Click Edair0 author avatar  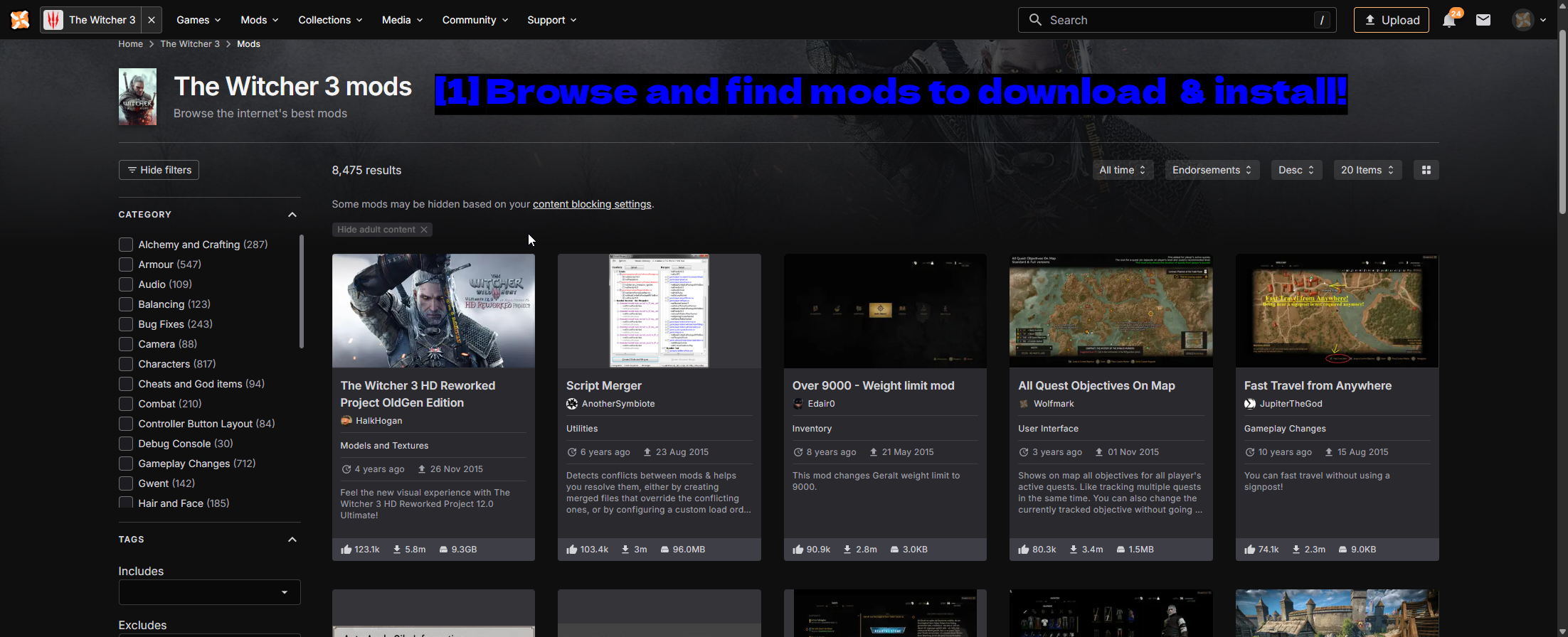pos(798,404)
